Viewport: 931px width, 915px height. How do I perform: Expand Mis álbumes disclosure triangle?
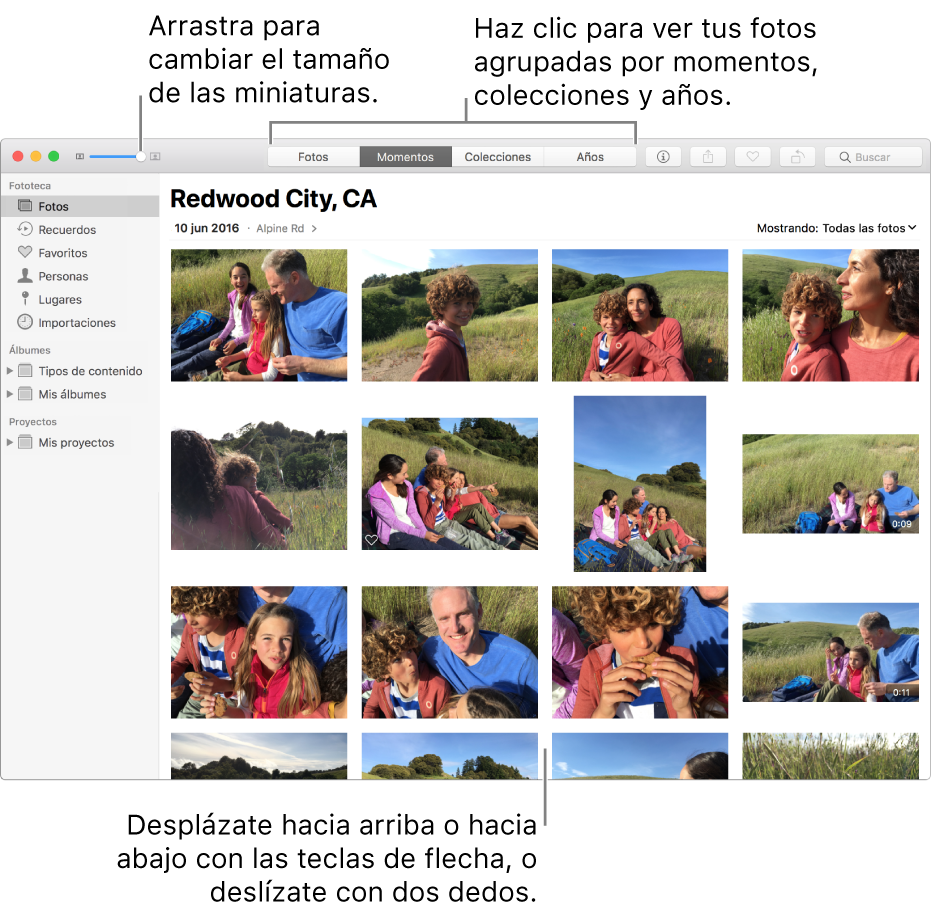(9, 393)
